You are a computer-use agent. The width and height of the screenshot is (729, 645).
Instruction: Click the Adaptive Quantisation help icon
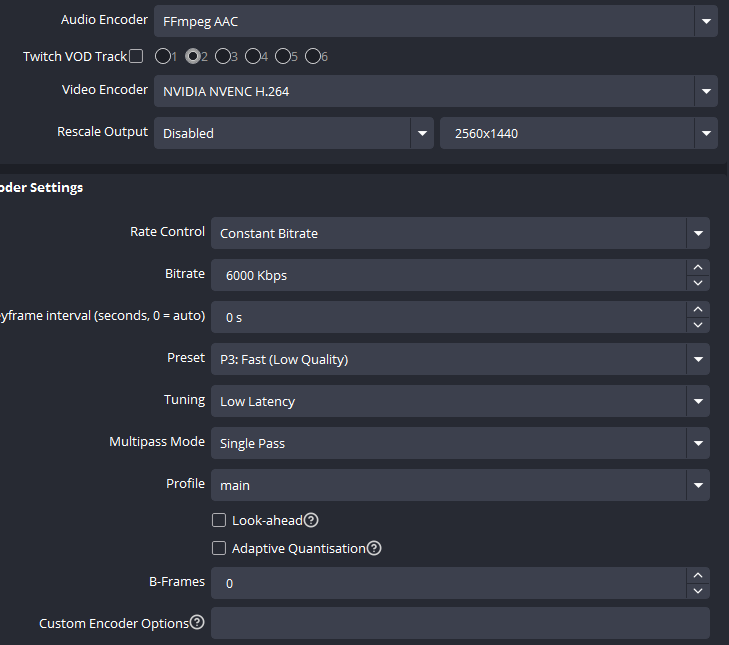click(x=374, y=548)
